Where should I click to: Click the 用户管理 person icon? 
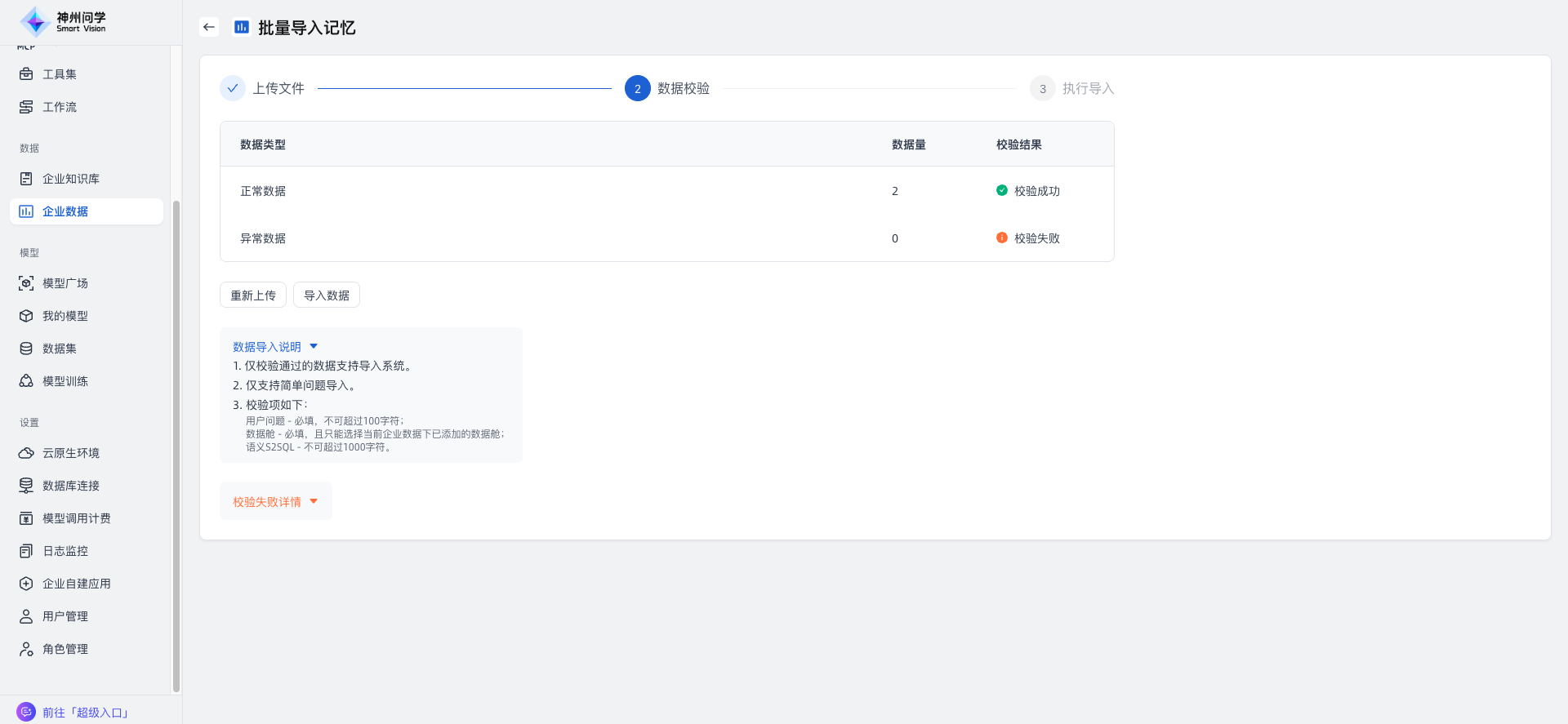26,616
